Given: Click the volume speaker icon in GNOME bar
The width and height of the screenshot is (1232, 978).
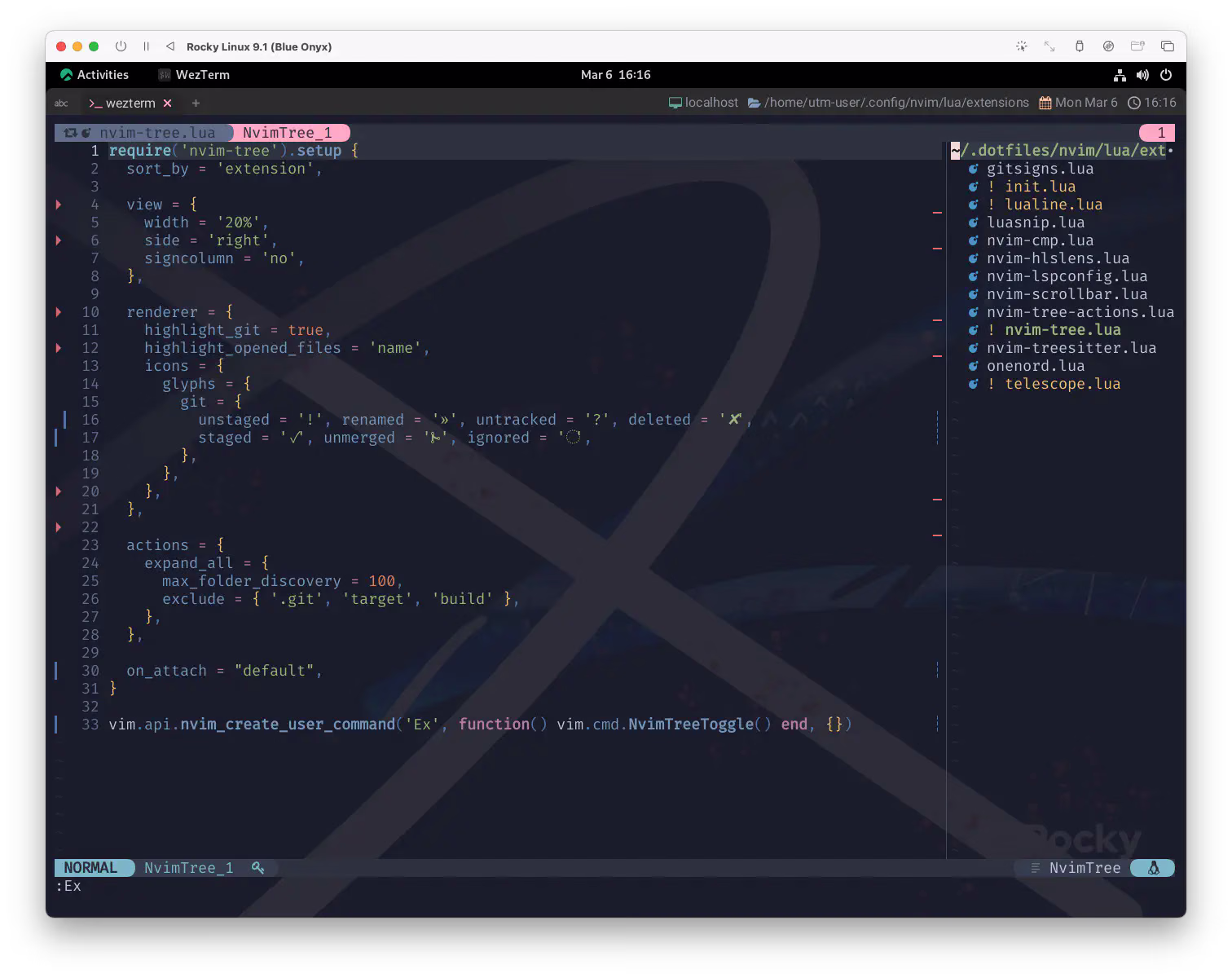Looking at the screenshot, I should 1142,75.
